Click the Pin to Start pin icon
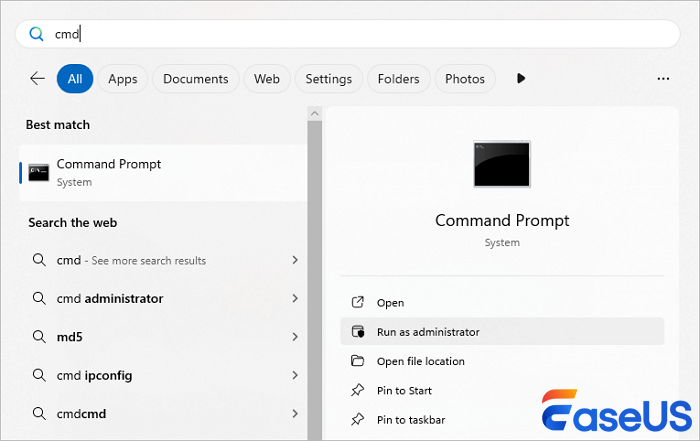Screen dimensions: 700x441 [x=358, y=391]
